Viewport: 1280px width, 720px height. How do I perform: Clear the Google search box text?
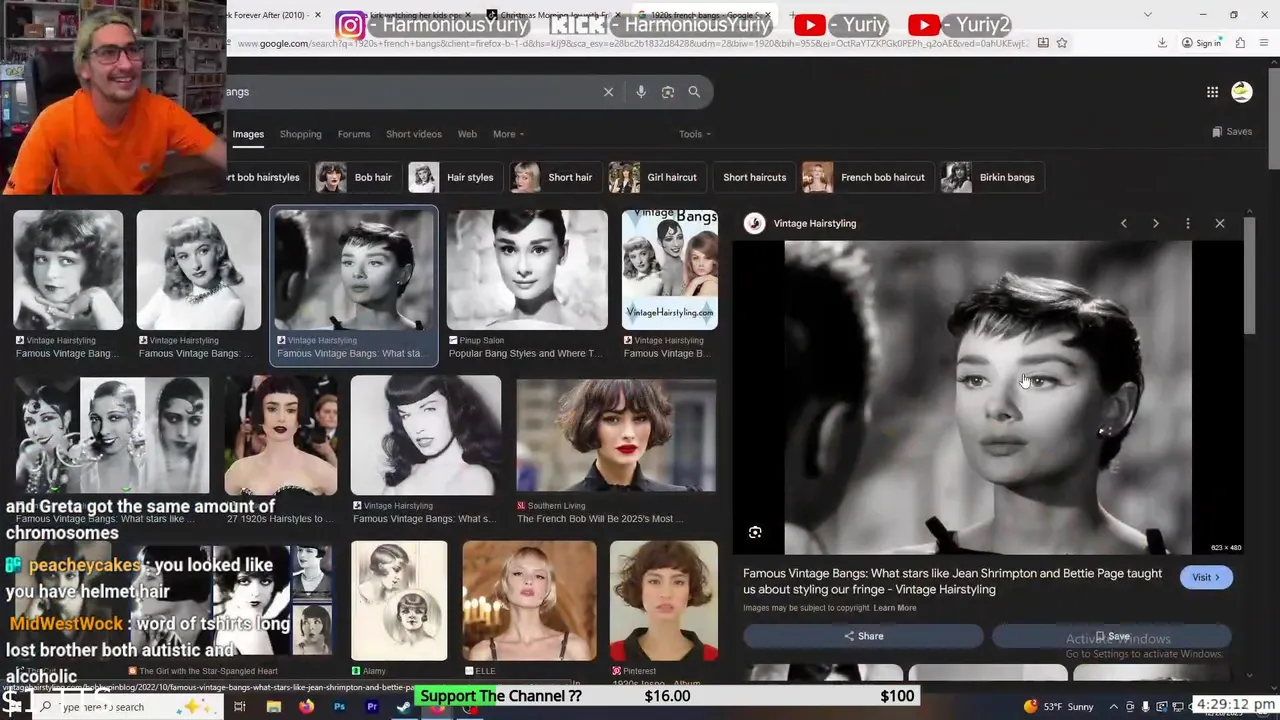pyautogui.click(x=608, y=92)
